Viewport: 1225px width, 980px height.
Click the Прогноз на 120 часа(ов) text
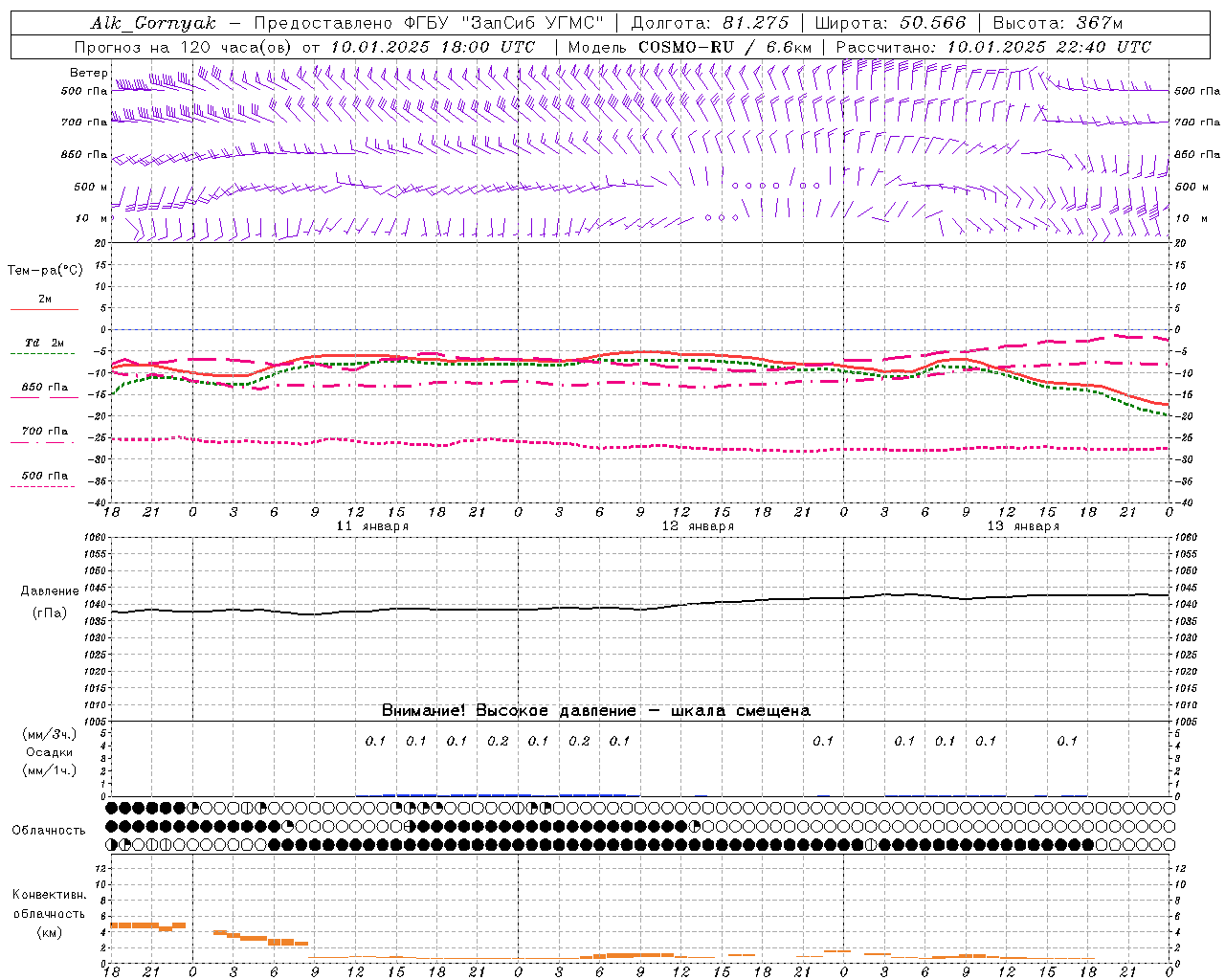tap(184, 47)
